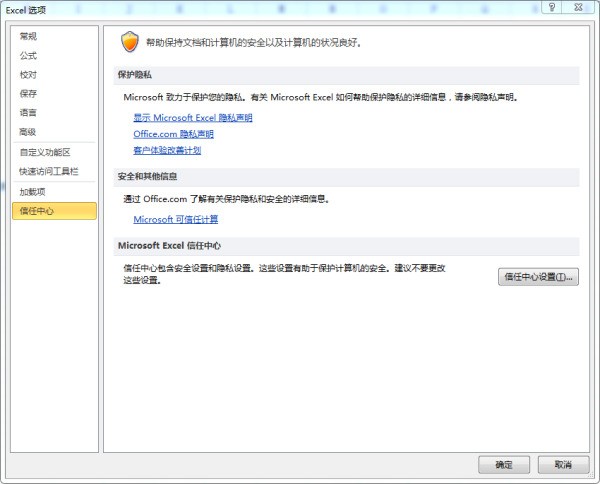This screenshot has width=600, height=484.
Task: Open the 客户体验改善计划 link
Action: click(167, 150)
